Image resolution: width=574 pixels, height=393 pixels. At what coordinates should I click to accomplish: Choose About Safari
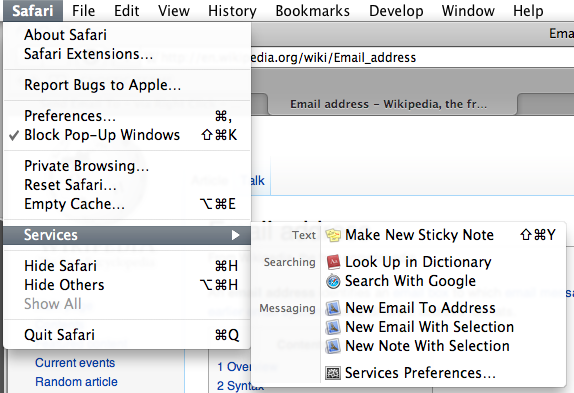click(x=127, y=35)
